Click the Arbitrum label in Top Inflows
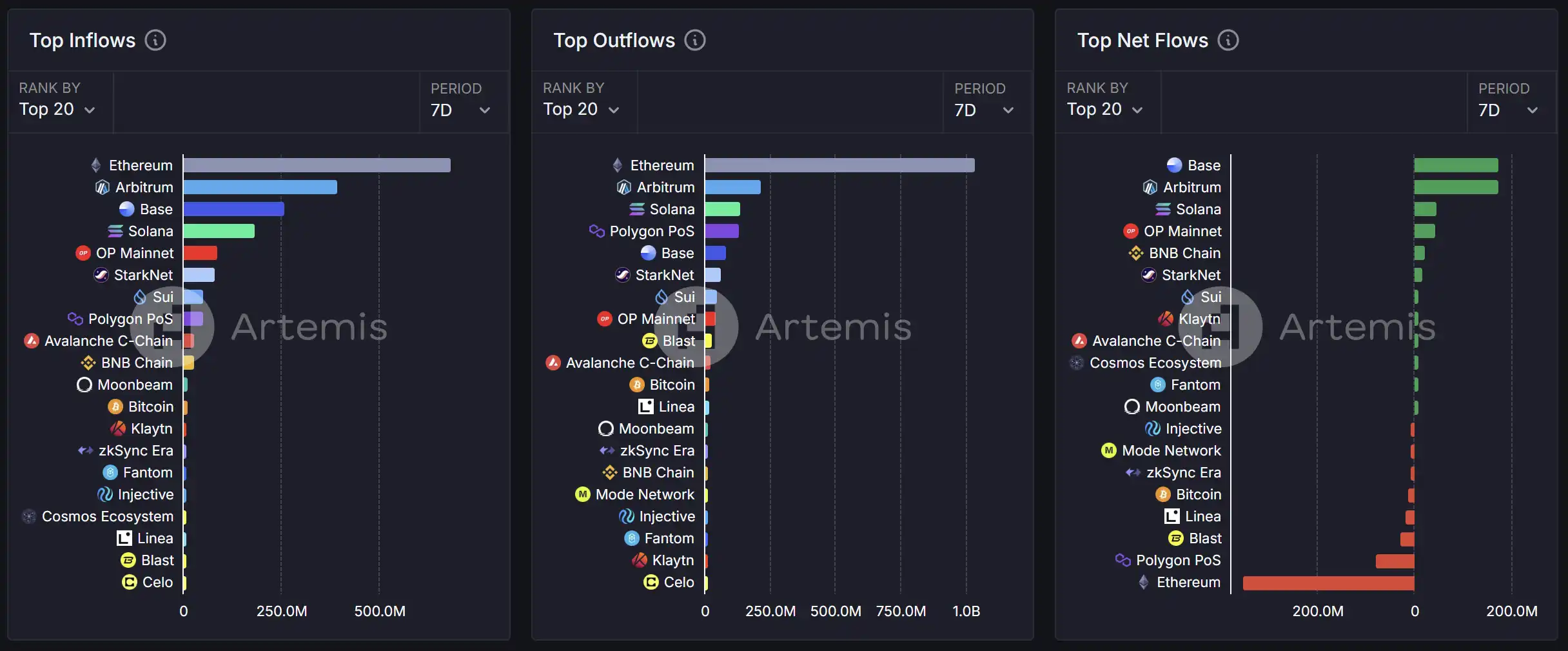This screenshot has width=1568, height=651. click(x=144, y=187)
